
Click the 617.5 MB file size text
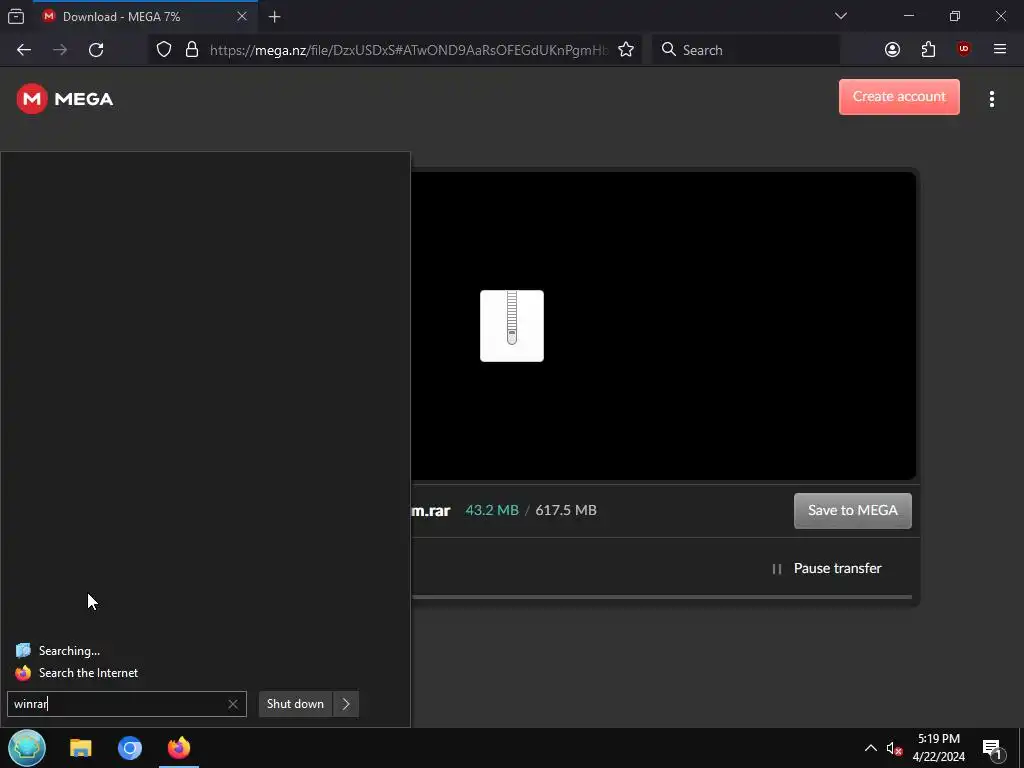pyautogui.click(x=566, y=511)
